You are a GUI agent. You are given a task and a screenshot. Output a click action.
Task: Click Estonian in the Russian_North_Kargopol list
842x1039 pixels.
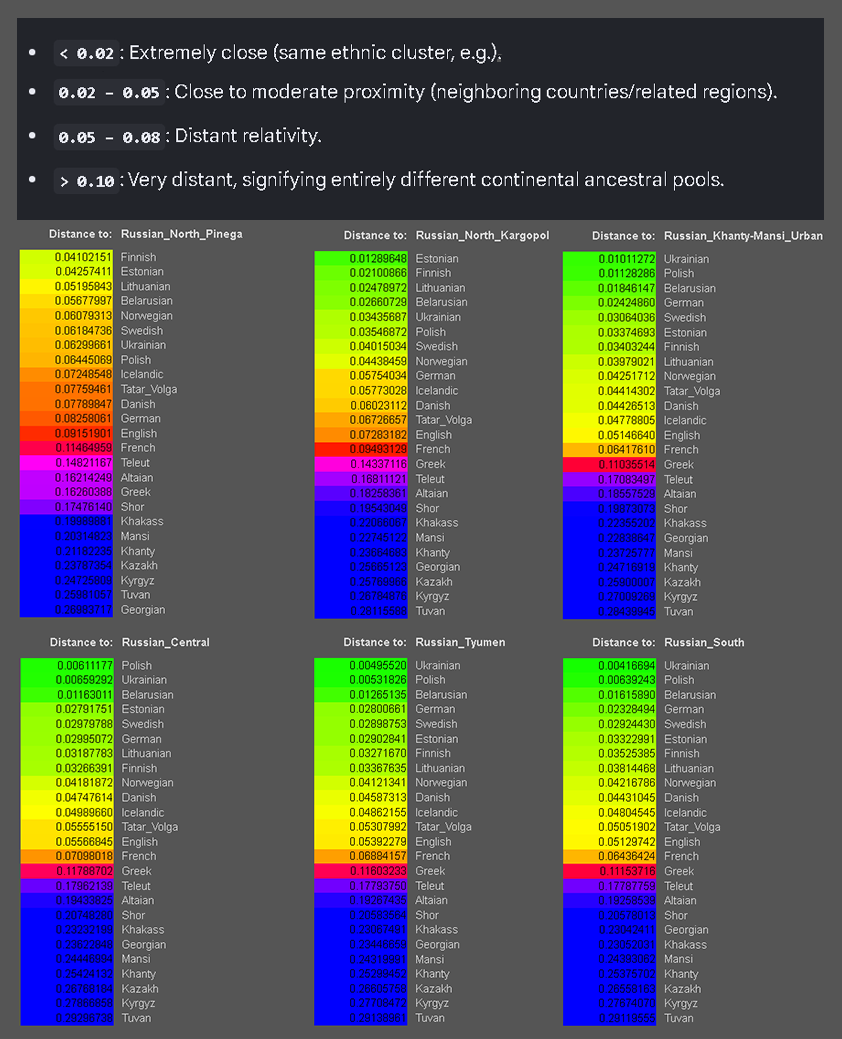pyautogui.click(x=437, y=258)
